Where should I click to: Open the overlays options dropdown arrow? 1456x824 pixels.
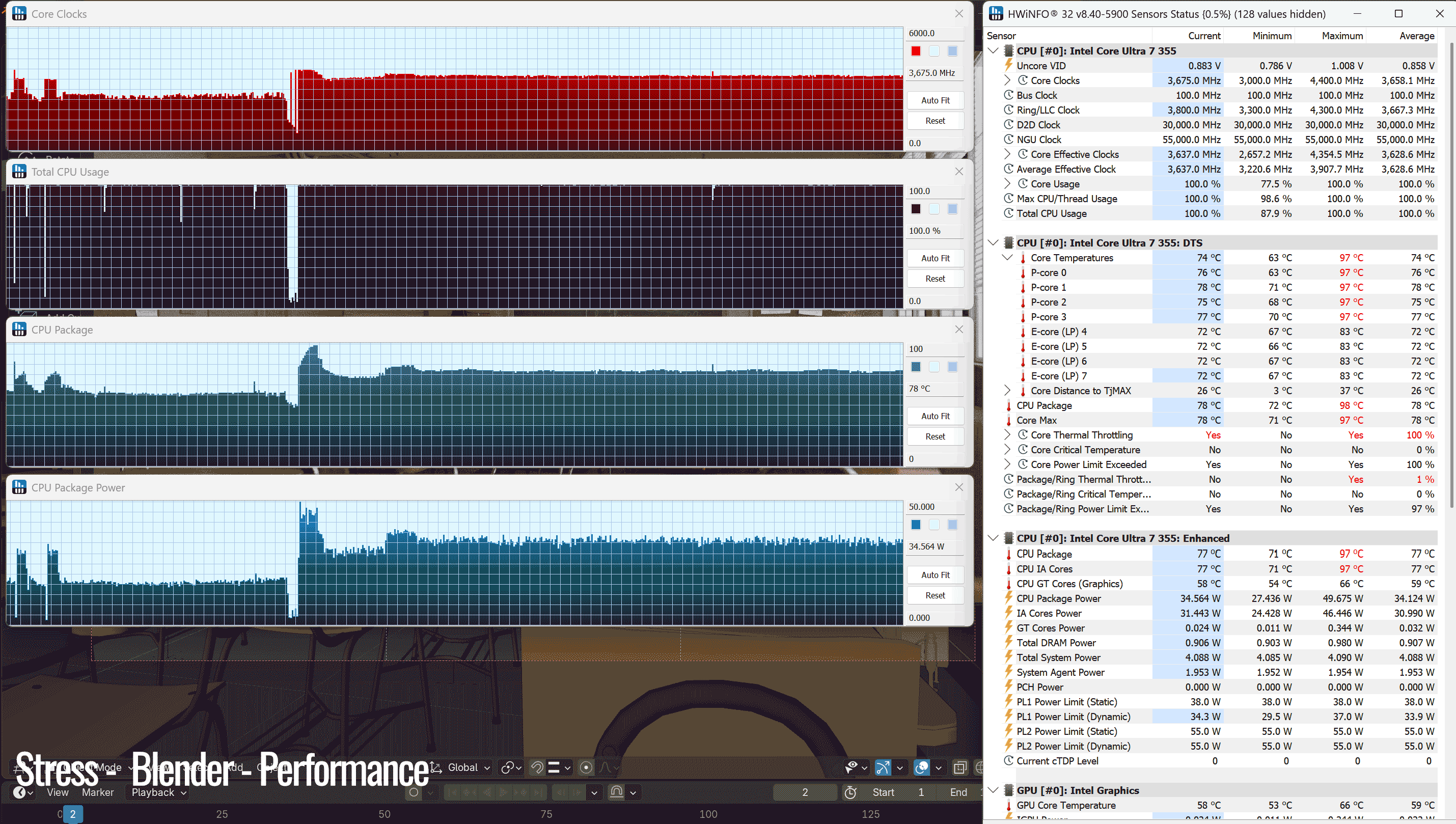click(938, 768)
